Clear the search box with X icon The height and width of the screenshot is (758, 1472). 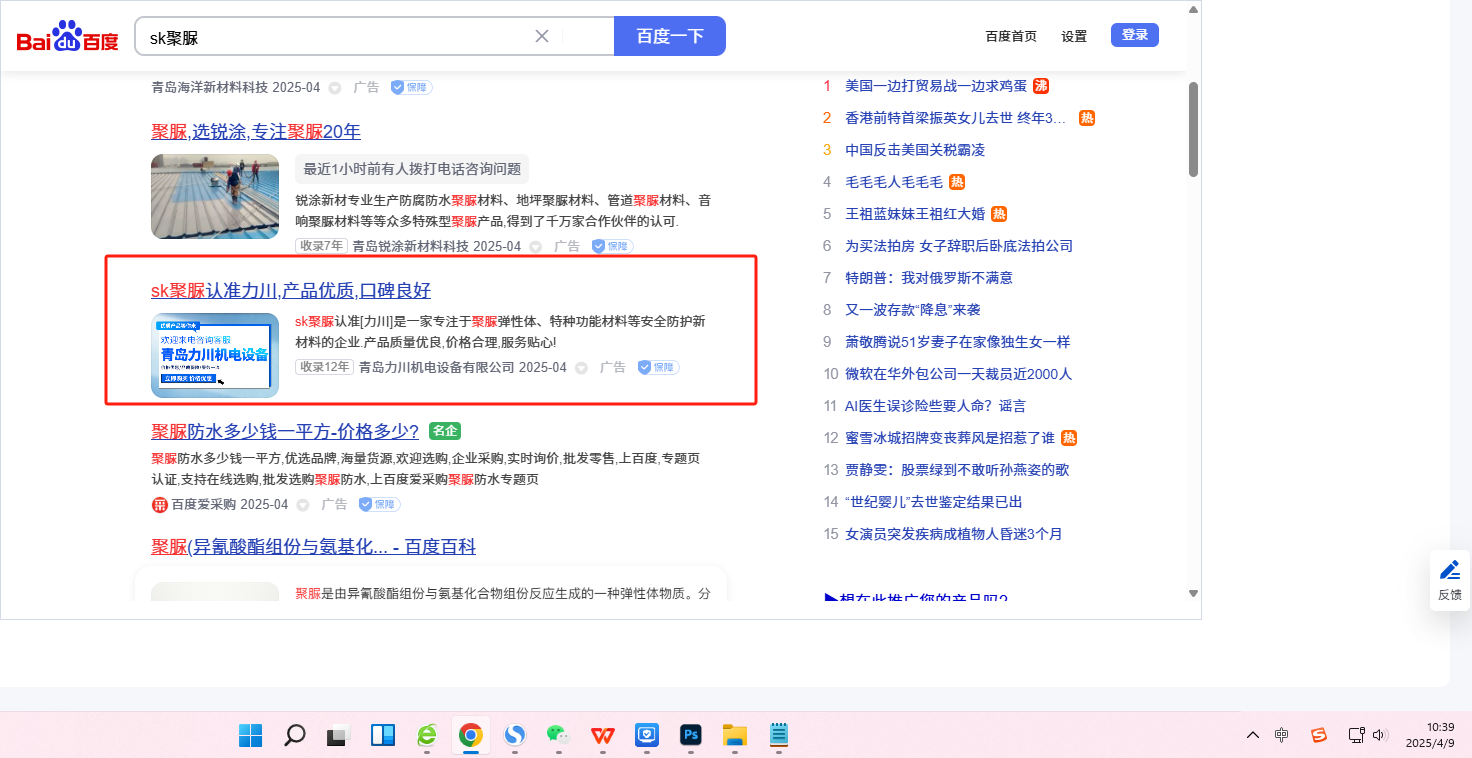[x=542, y=36]
